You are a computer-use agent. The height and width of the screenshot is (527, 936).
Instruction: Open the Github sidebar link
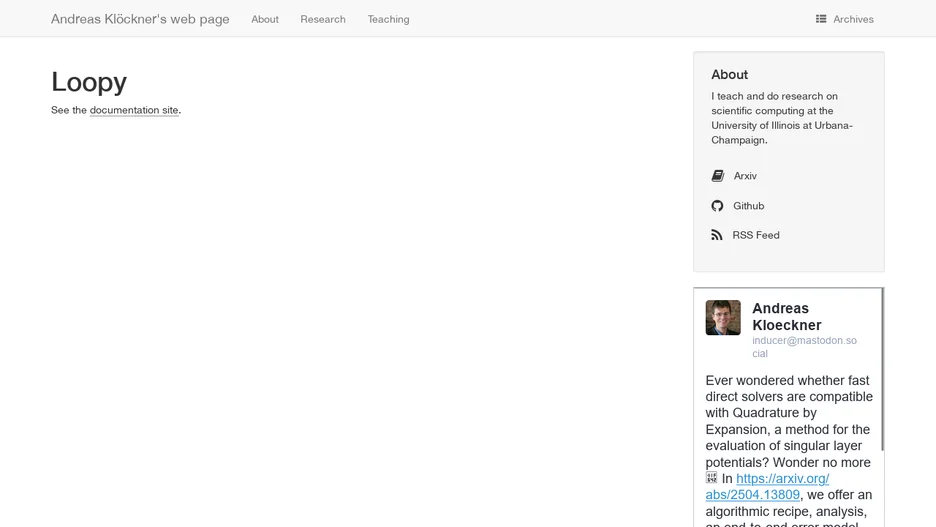[749, 205]
